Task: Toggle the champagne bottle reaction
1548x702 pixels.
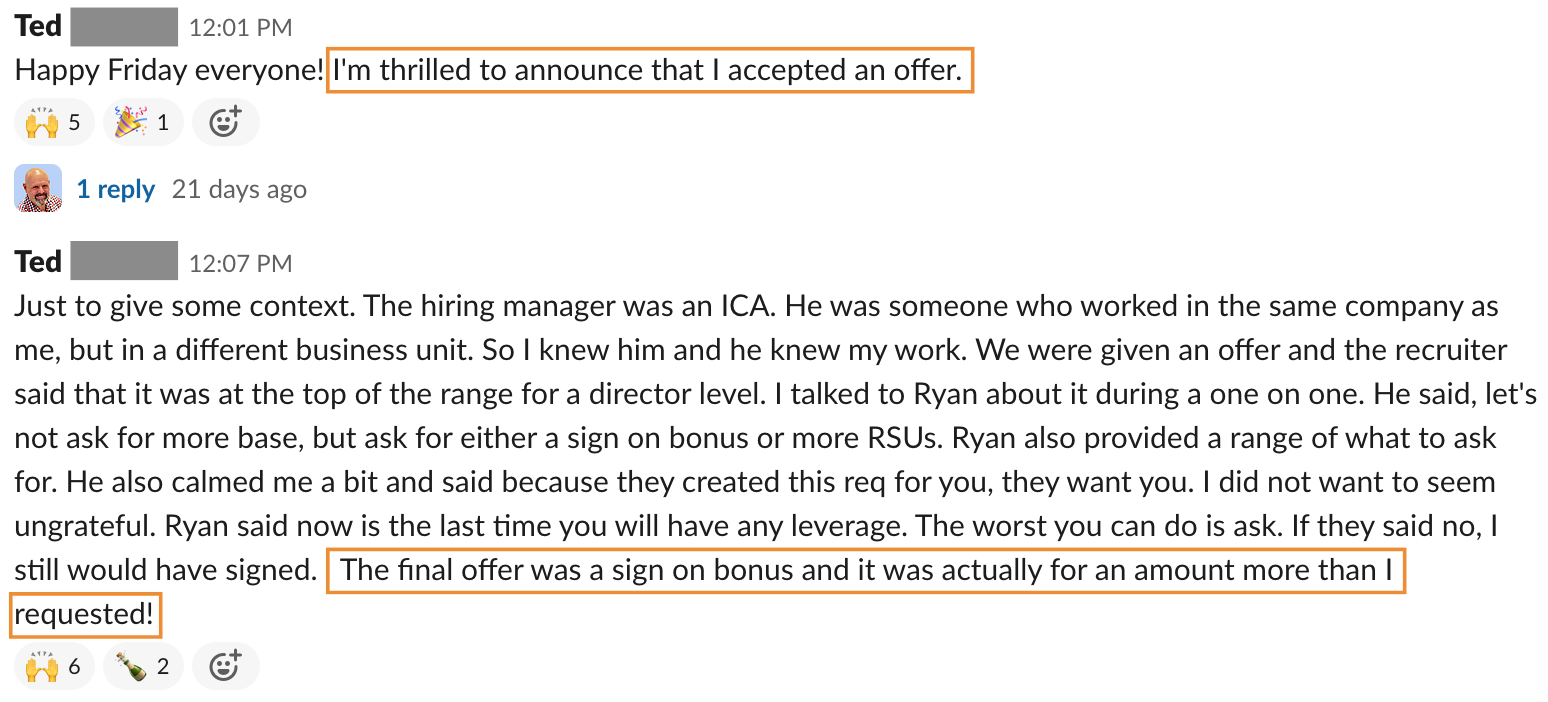Action: coord(142,667)
